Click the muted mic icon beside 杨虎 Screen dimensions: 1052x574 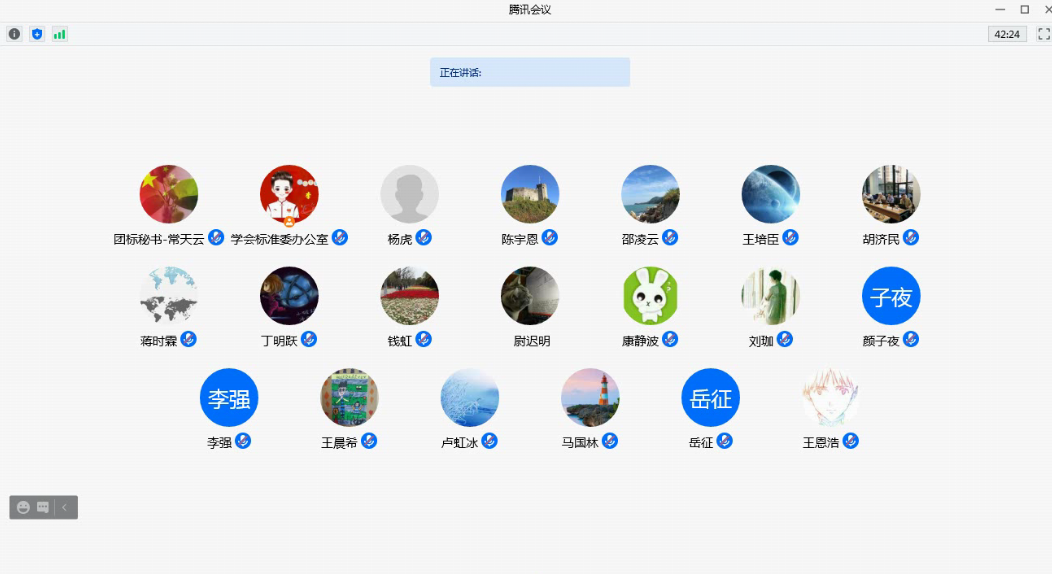click(x=424, y=238)
